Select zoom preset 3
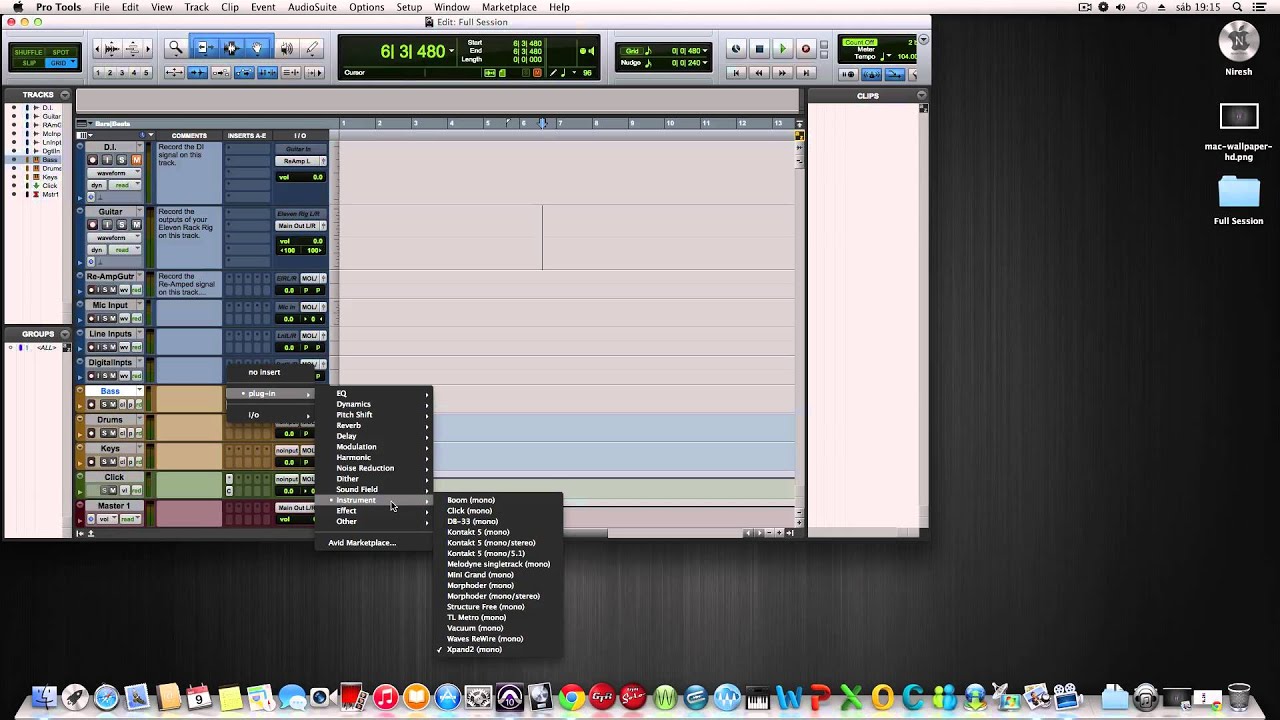 (x=123, y=73)
